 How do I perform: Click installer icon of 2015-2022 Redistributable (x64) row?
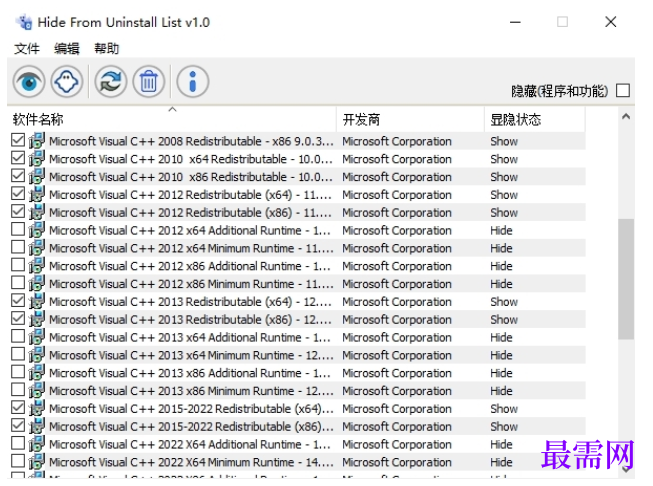click(x=37, y=409)
